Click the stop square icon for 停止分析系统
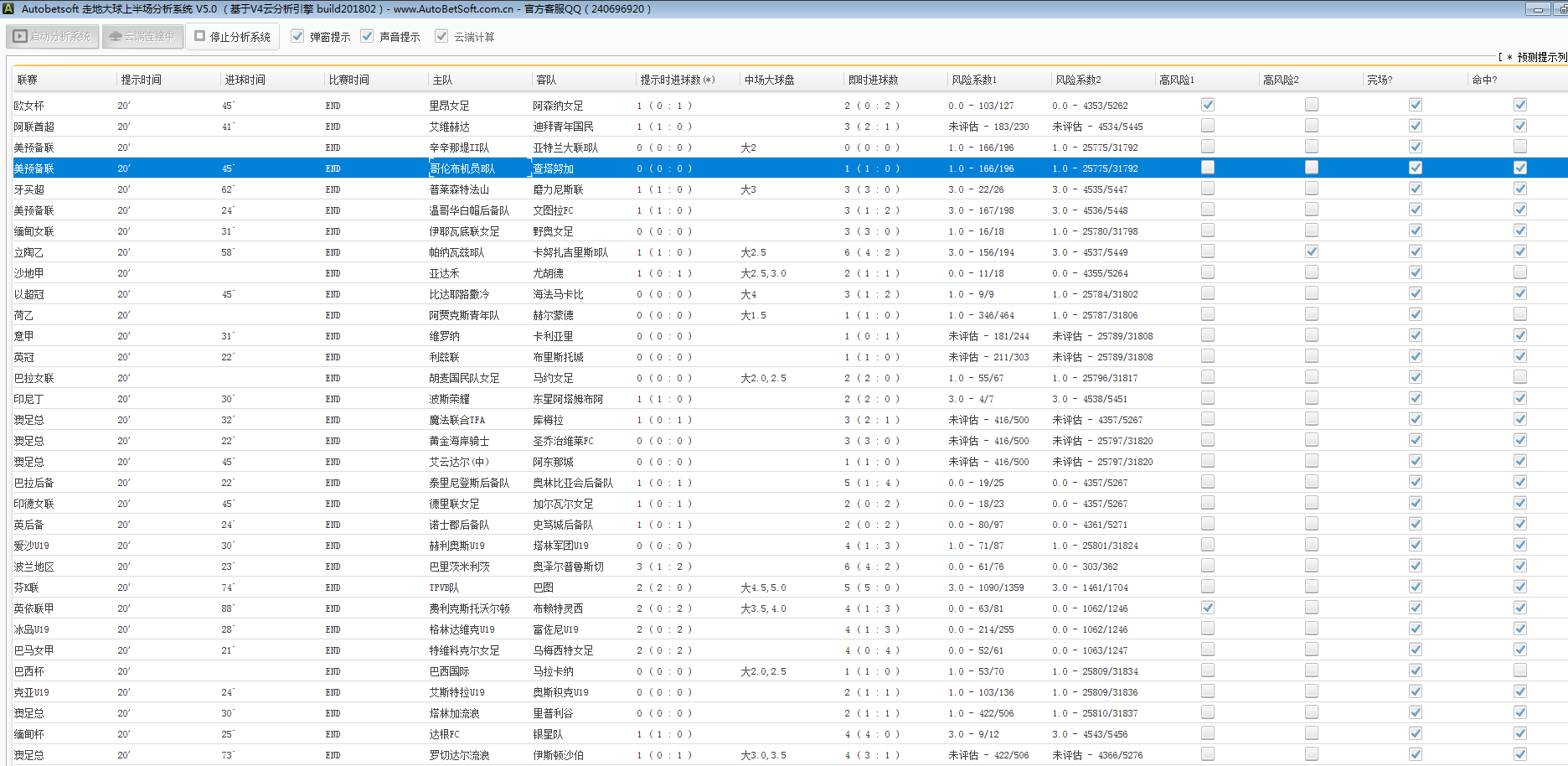The height and width of the screenshot is (766, 1568). 199,36
